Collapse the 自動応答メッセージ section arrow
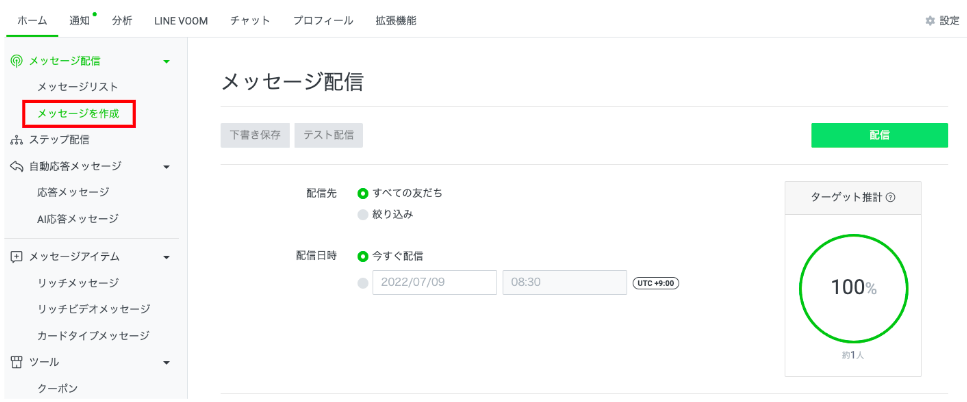The height and width of the screenshot is (402, 967). click(x=166, y=166)
